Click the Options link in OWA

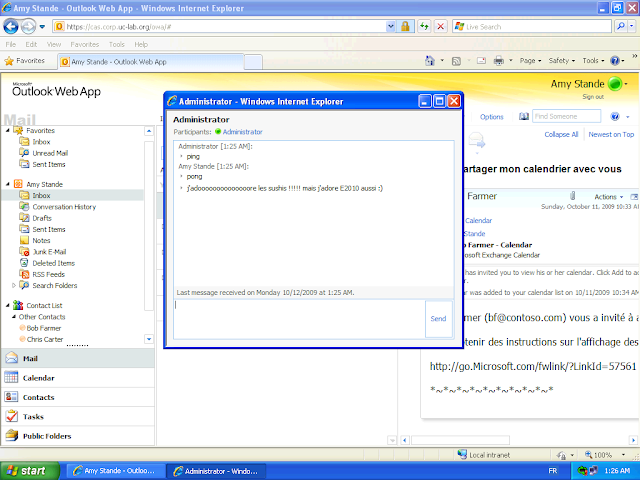[x=491, y=117]
